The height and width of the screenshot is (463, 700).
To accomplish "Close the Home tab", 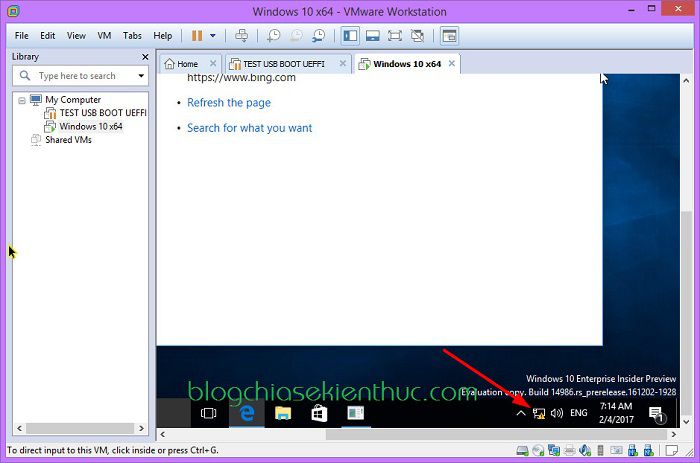I will coord(213,63).
